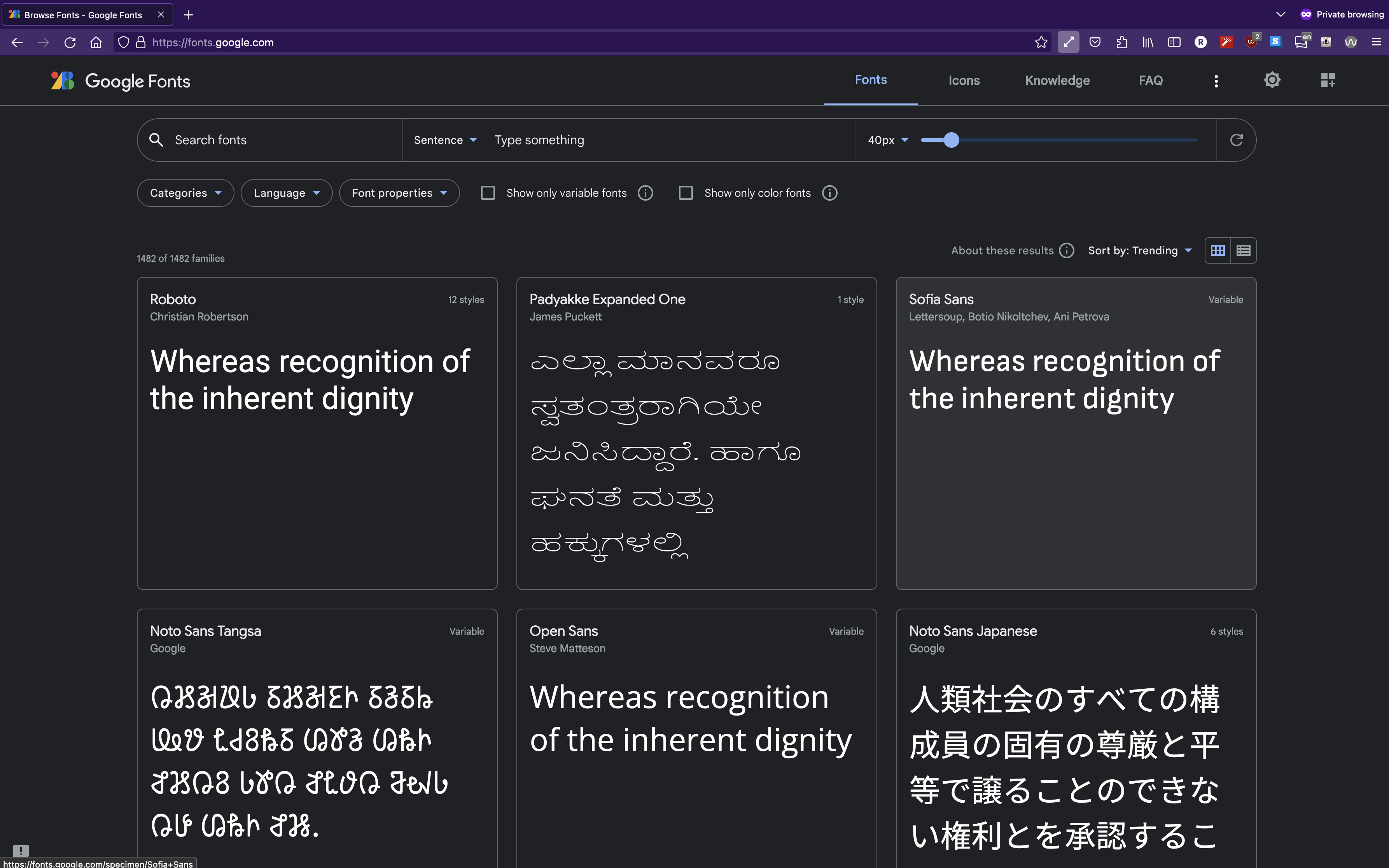Image resolution: width=1389 pixels, height=868 pixels.
Task: Open the Padyakke Expanded One font card
Action: click(x=696, y=433)
